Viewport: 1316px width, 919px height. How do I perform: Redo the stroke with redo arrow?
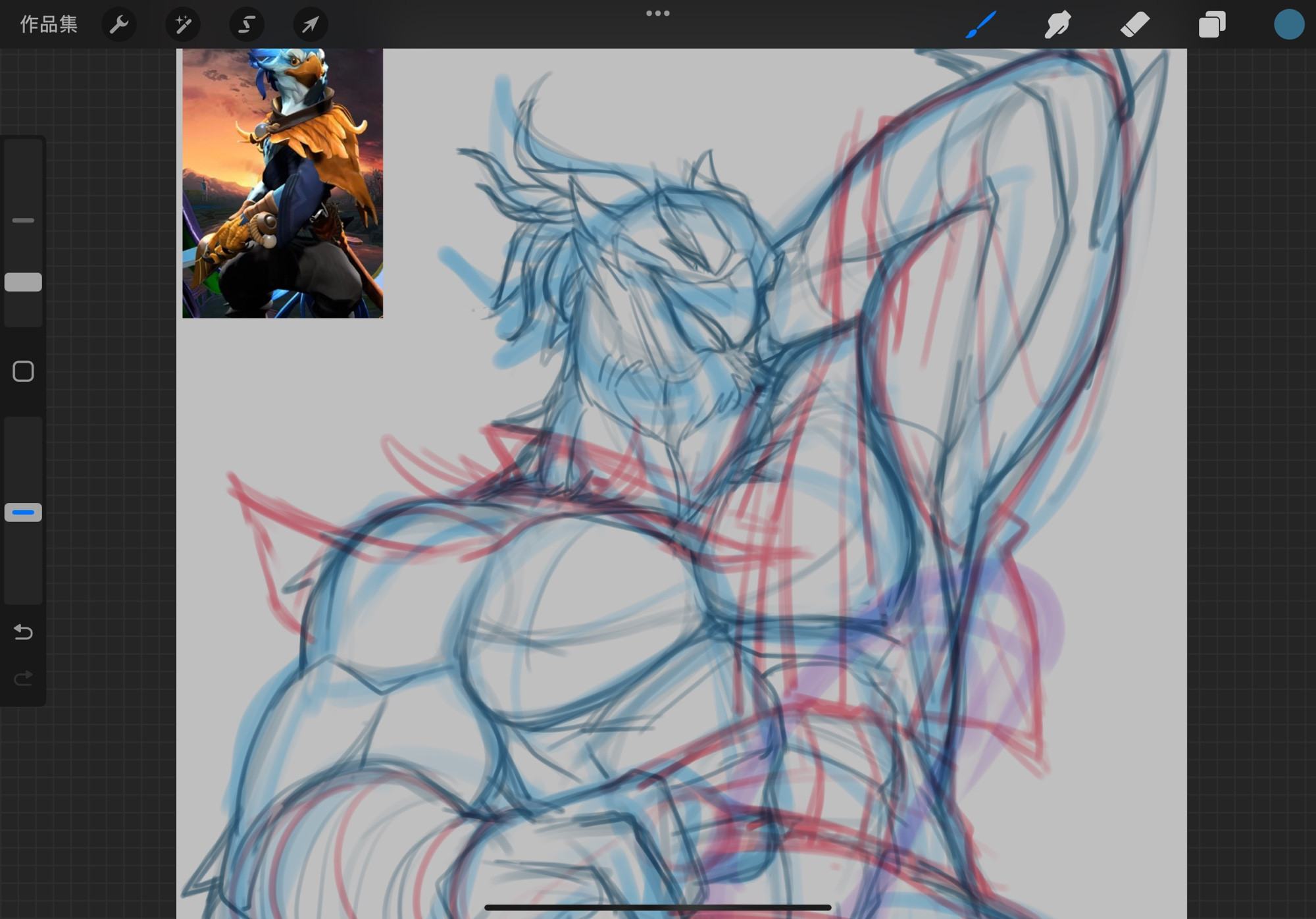pyautogui.click(x=23, y=678)
